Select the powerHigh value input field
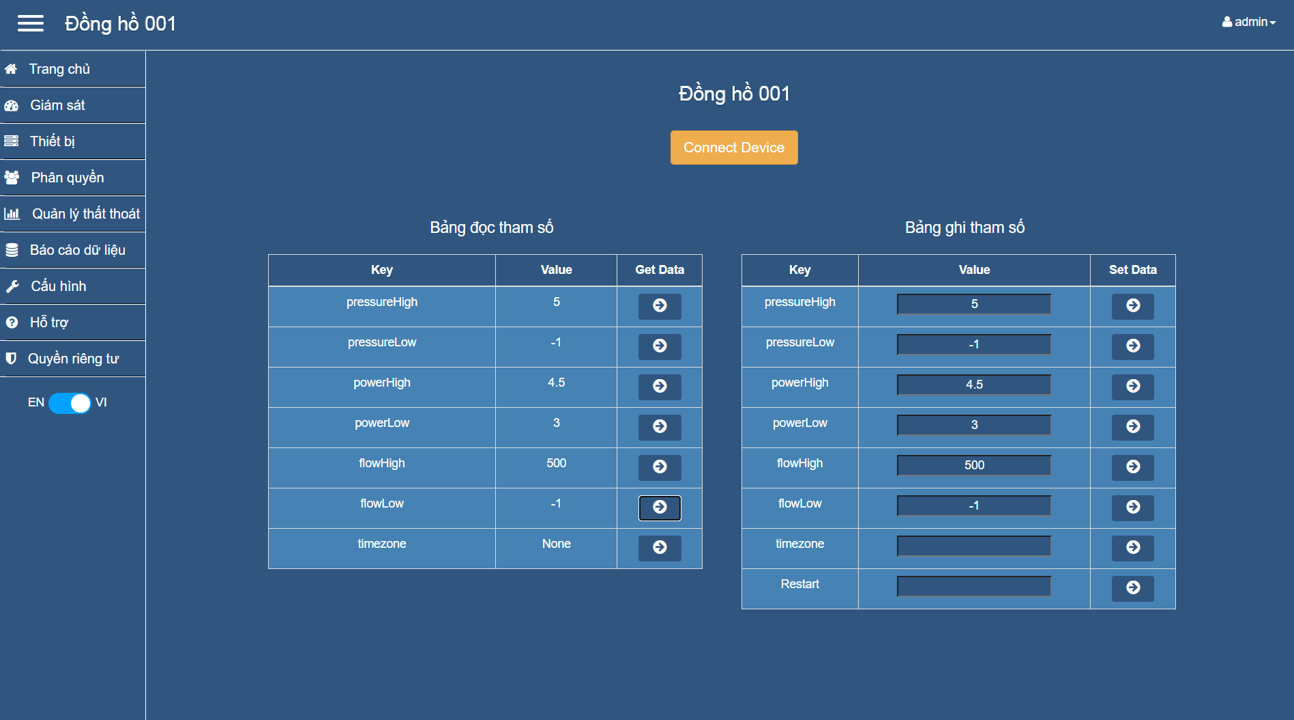 [973, 385]
